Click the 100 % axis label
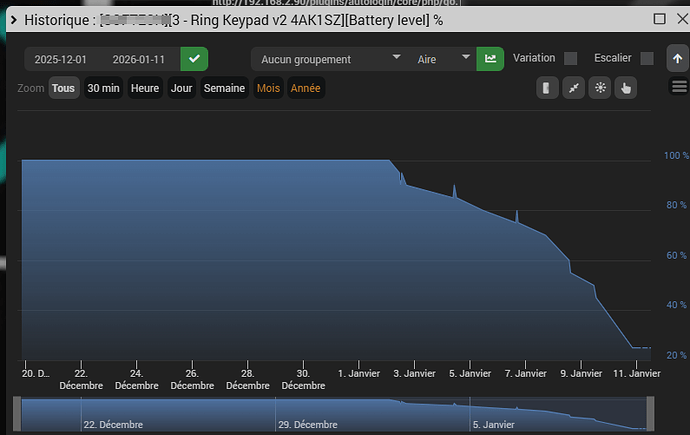Viewport: 690px width, 435px height. (x=676, y=155)
